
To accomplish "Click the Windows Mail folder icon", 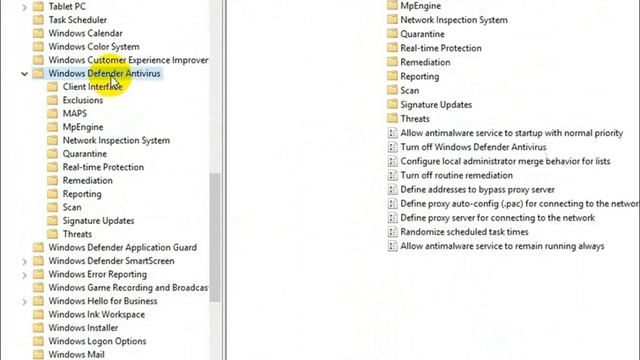I will tap(38, 354).
